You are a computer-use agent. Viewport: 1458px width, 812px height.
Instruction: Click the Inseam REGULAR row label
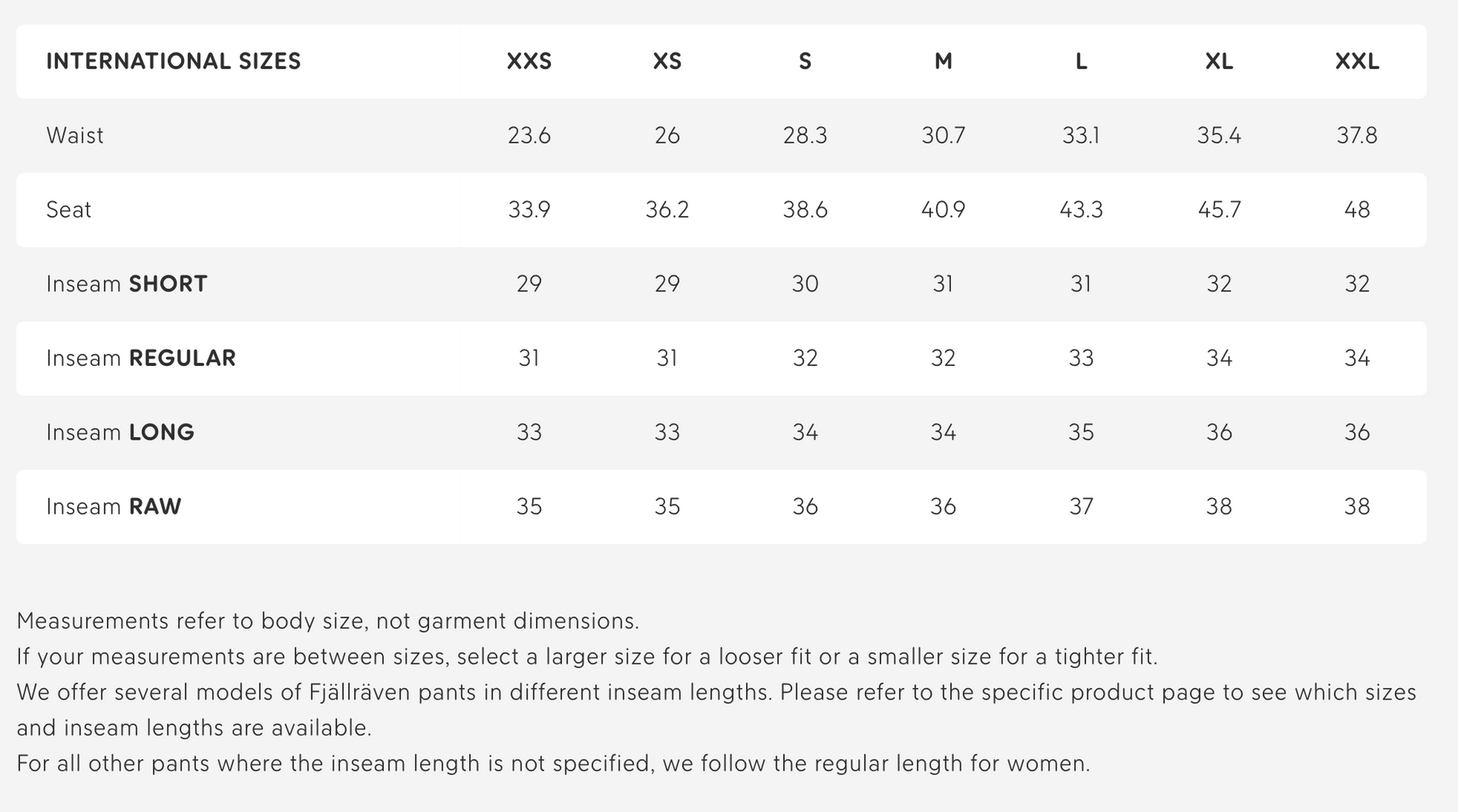pyautogui.click(x=141, y=358)
